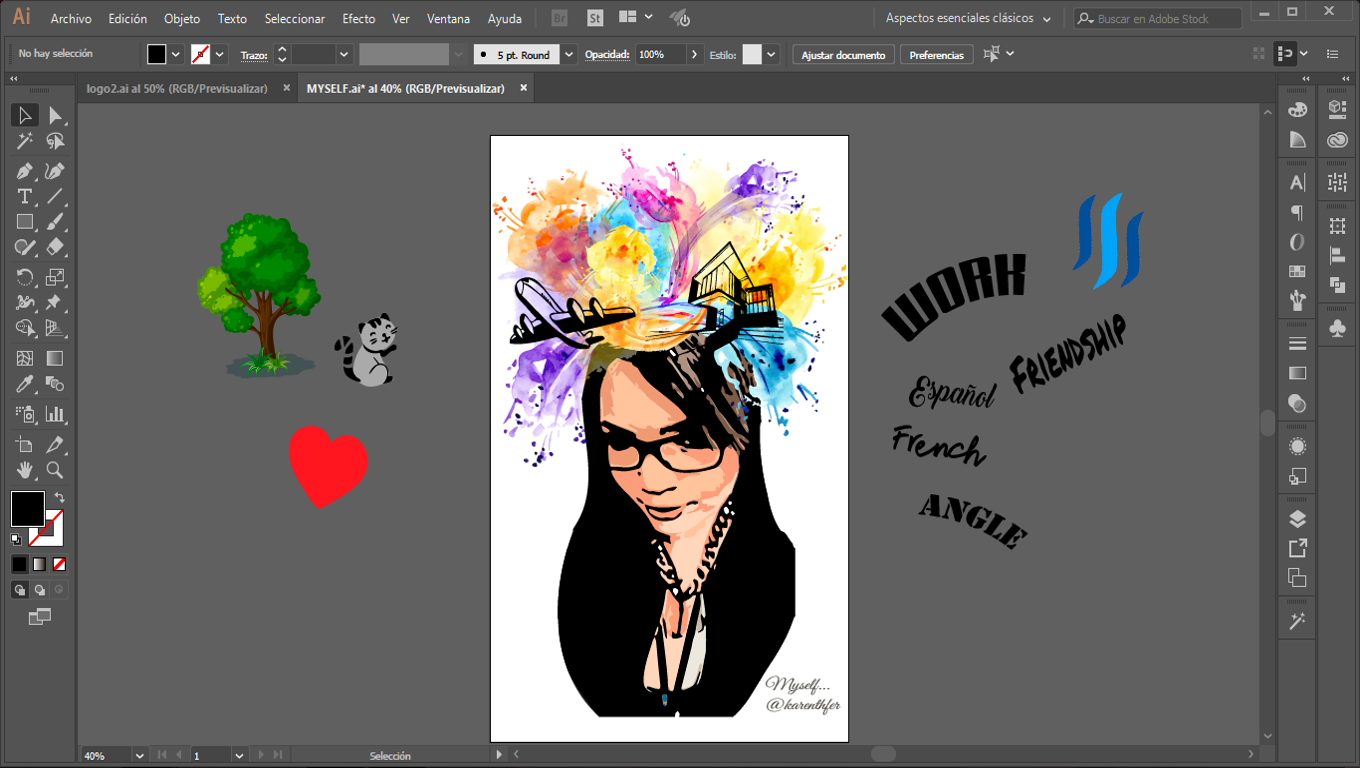Swap fill and stroke colors
1360x768 pixels.
pos(59,497)
